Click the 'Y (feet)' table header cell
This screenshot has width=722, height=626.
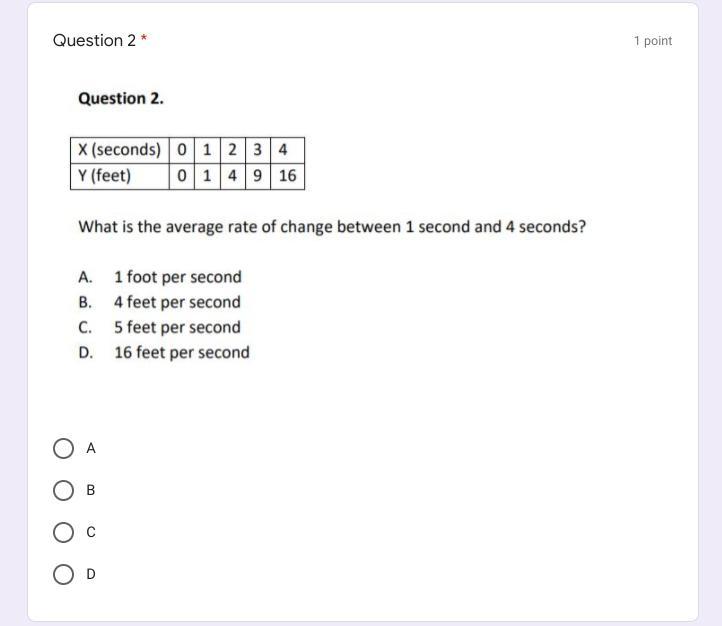point(120,176)
